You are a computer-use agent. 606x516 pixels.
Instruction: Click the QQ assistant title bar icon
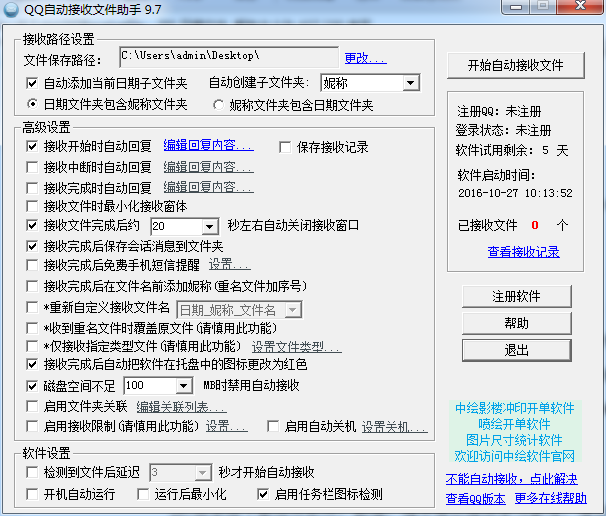11,10
